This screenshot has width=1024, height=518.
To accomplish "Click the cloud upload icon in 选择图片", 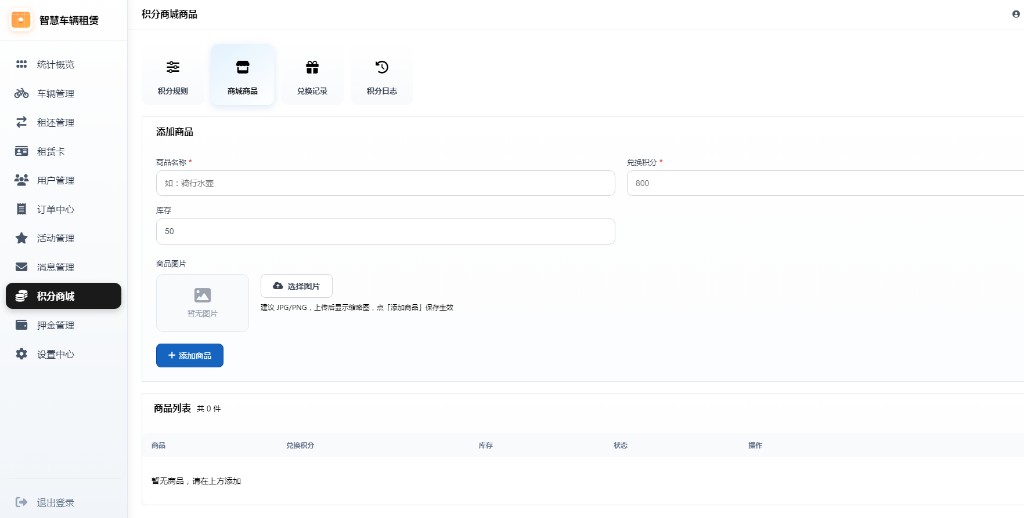I will [278, 286].
